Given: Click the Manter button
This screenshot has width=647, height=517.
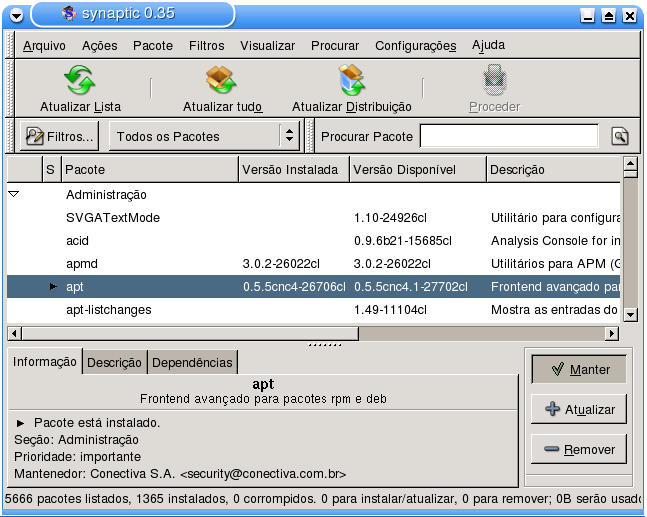Looking at the screenshot, I should pos(579,369).
